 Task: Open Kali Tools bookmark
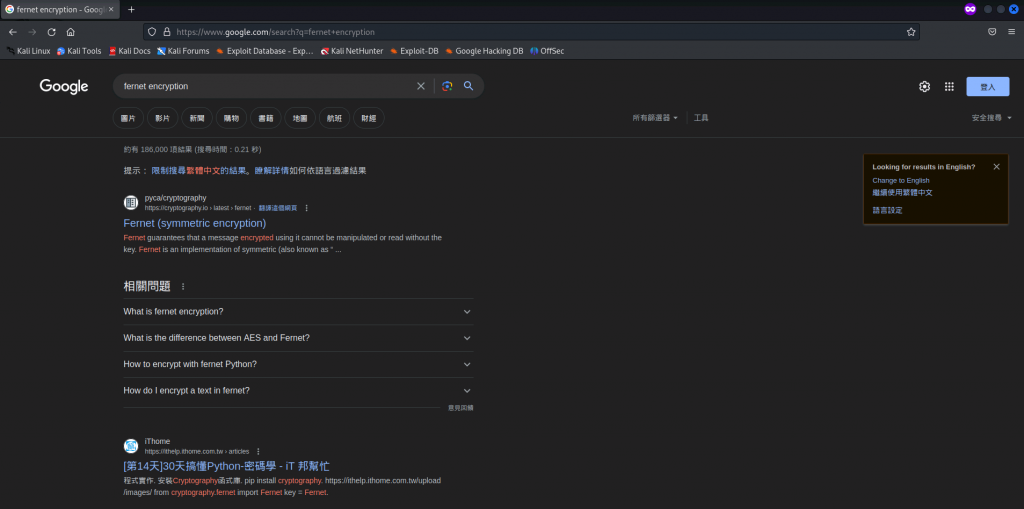79,51
